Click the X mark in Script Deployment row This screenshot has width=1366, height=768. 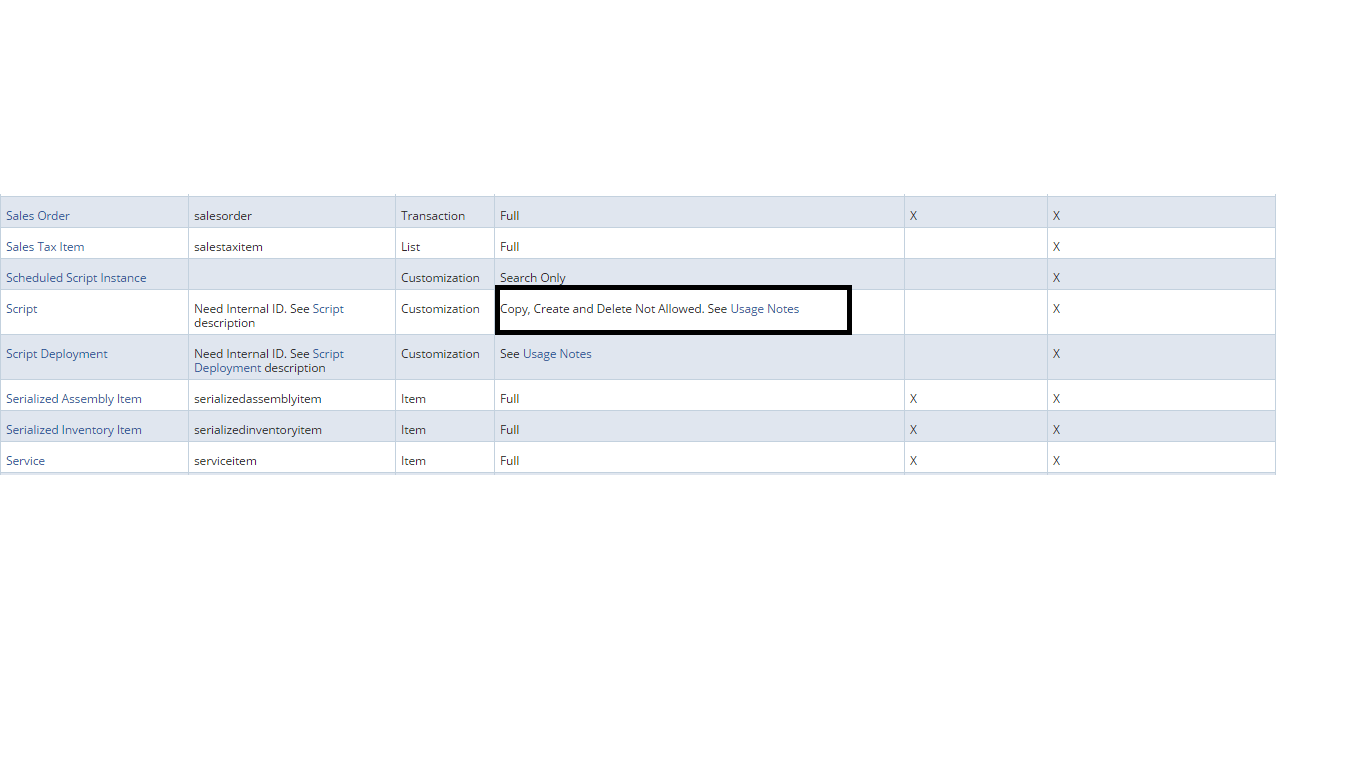(x=1056, y=354)
